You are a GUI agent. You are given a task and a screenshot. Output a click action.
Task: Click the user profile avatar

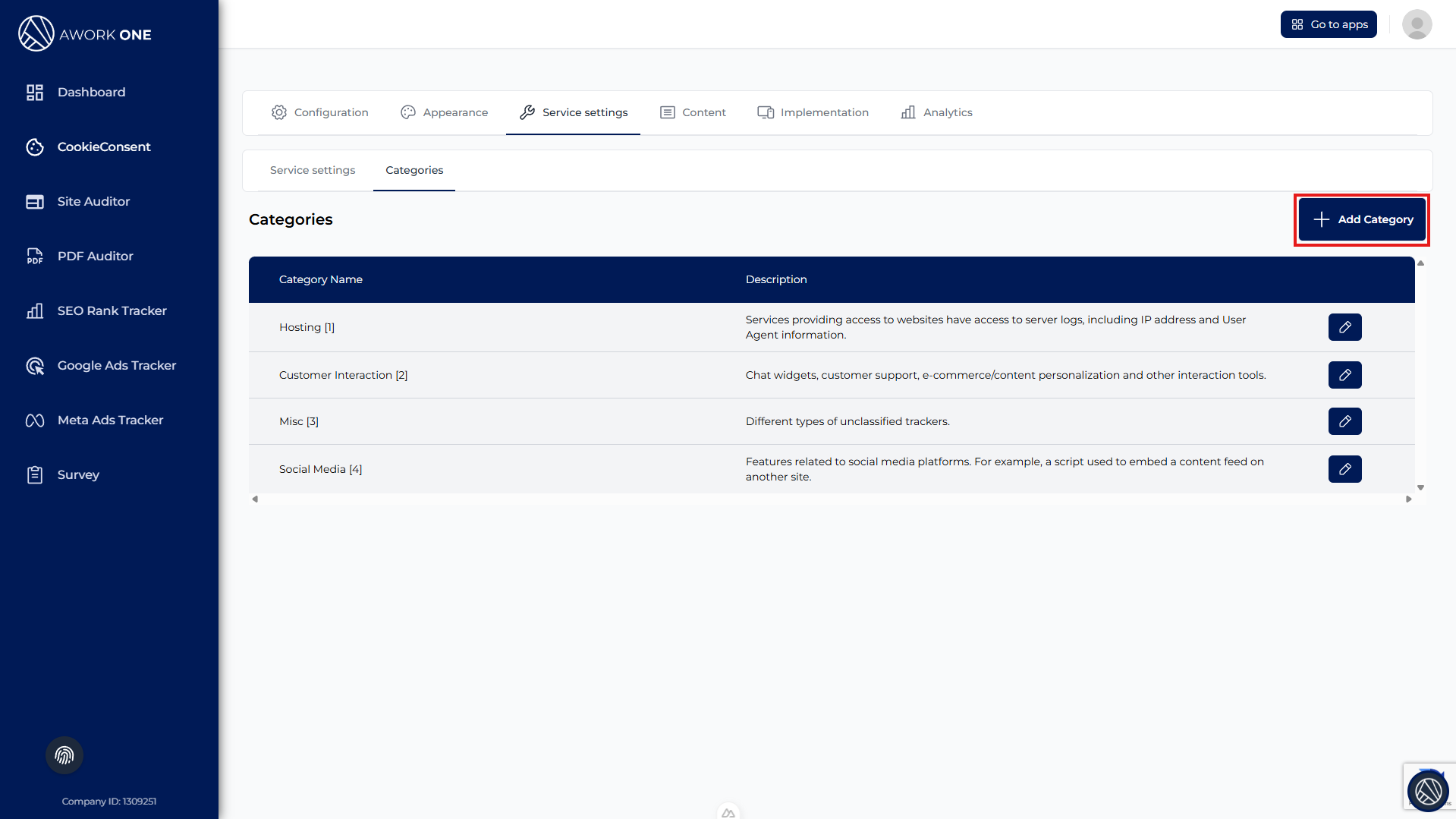tap(1417, 24)
